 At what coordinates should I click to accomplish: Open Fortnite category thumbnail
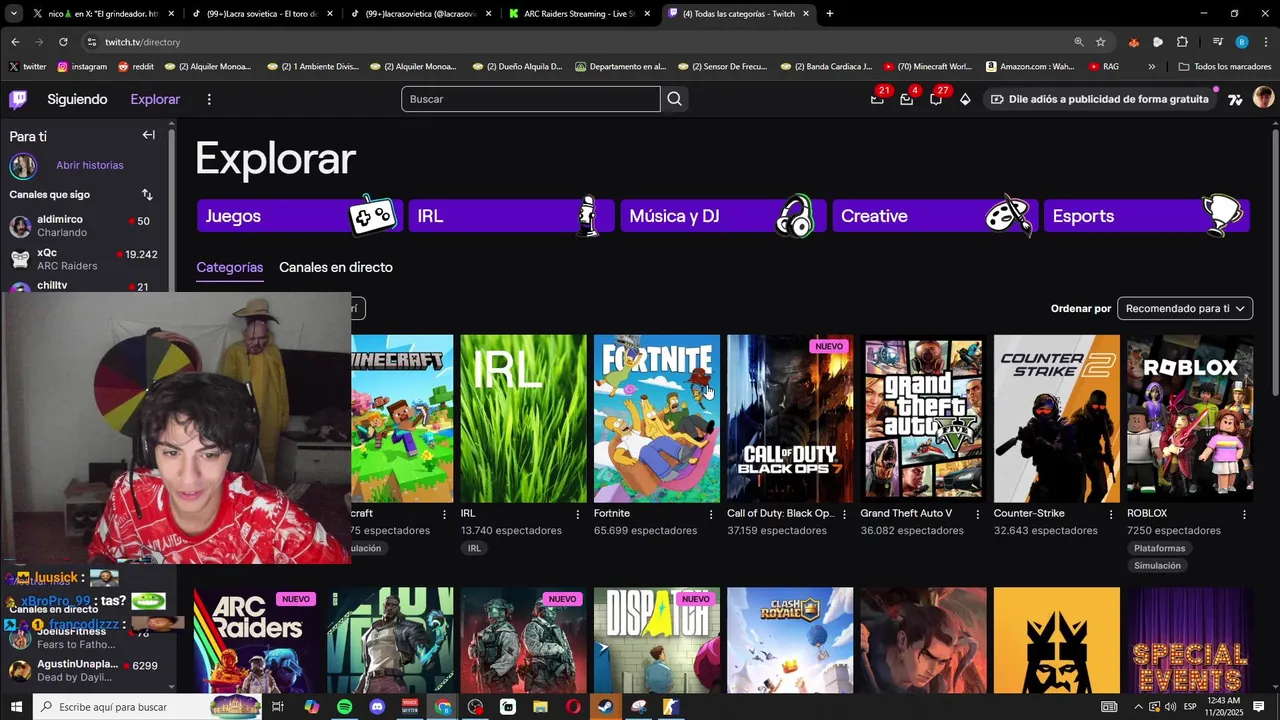pyautogui.click(x=657, y=418)
